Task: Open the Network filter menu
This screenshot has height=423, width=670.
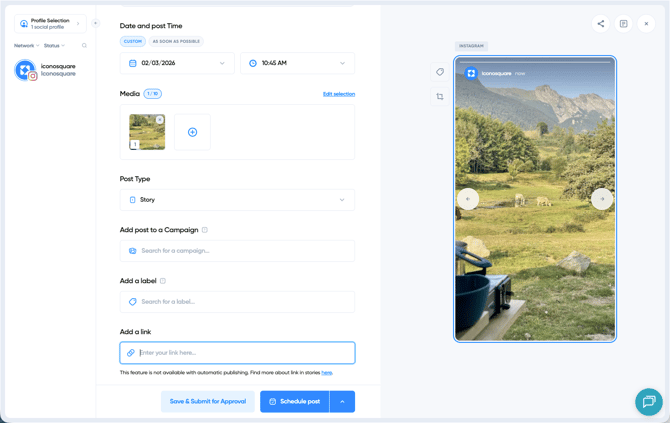Action: (26, 46)
